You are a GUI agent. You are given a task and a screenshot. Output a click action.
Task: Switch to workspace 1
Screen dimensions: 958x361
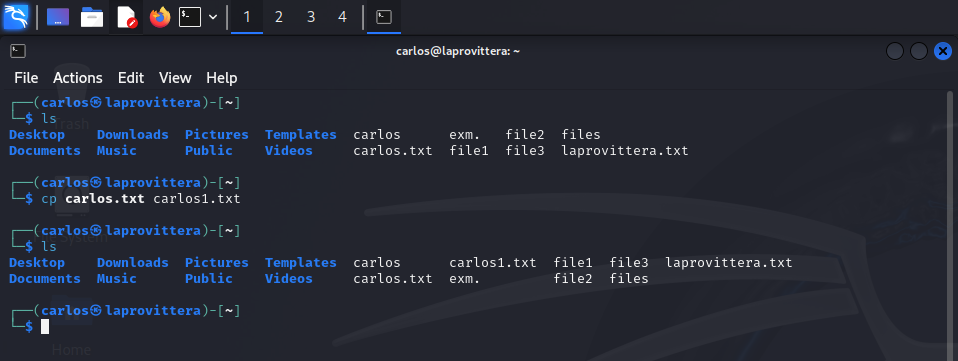coord(247,17)
